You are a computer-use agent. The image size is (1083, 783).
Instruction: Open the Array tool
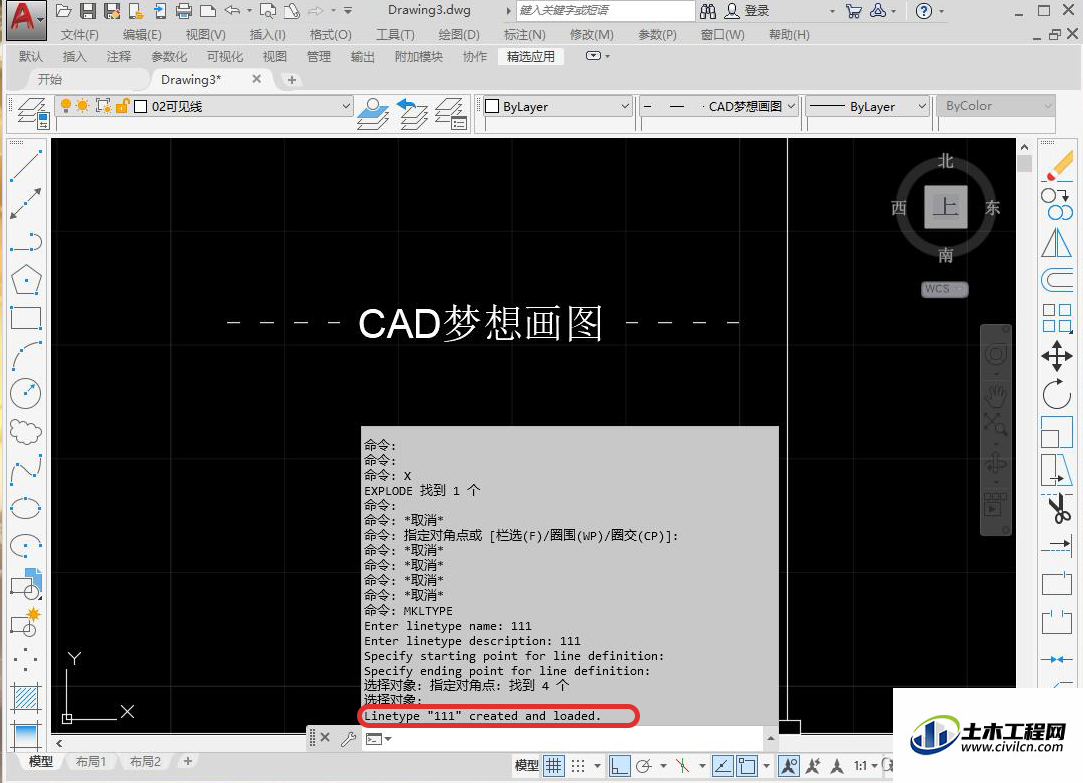pyautogui.click(x=1057, y=318)
